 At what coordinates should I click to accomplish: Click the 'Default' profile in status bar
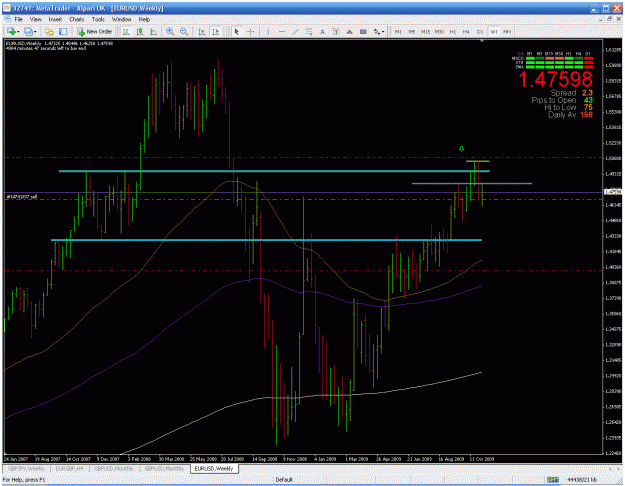(x=284, y=480)
